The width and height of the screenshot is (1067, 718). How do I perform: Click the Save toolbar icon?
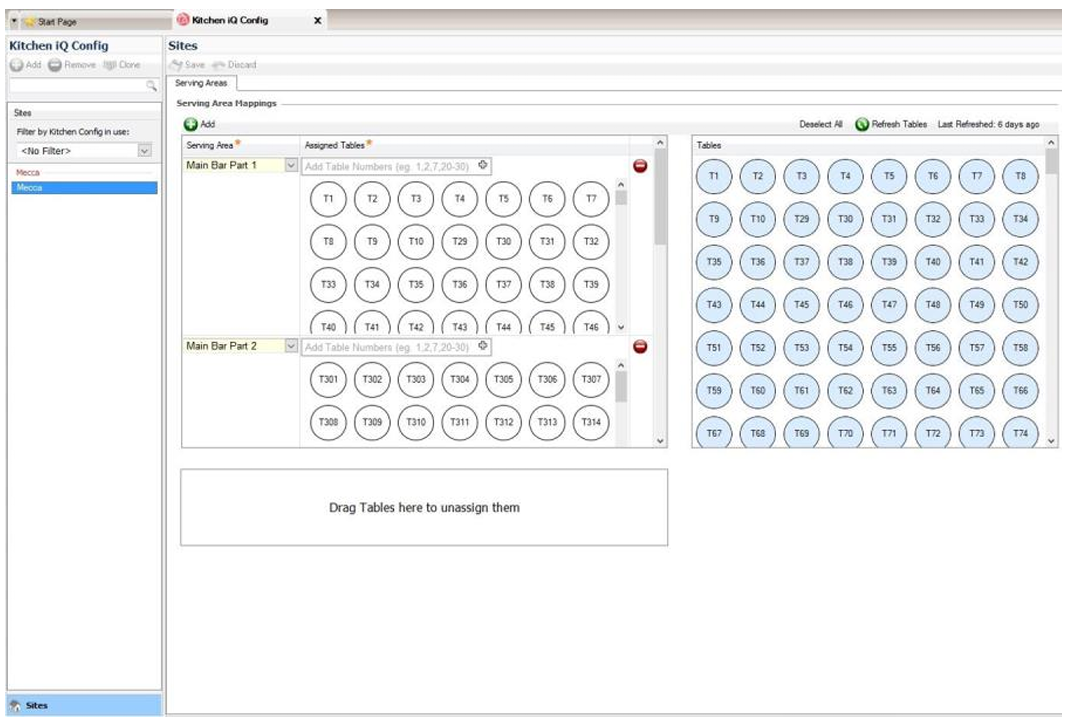[177, 65]
